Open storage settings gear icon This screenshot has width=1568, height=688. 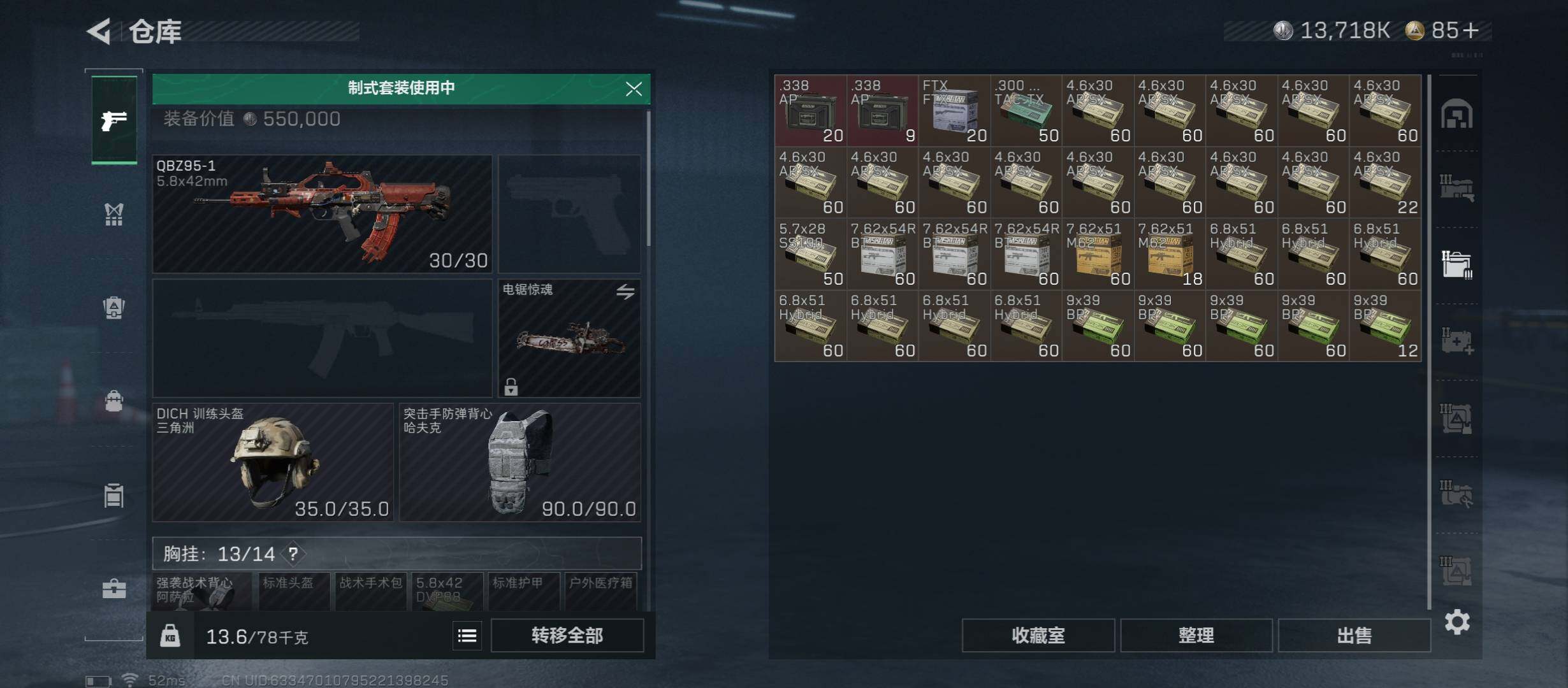(x=1457, y=622)
